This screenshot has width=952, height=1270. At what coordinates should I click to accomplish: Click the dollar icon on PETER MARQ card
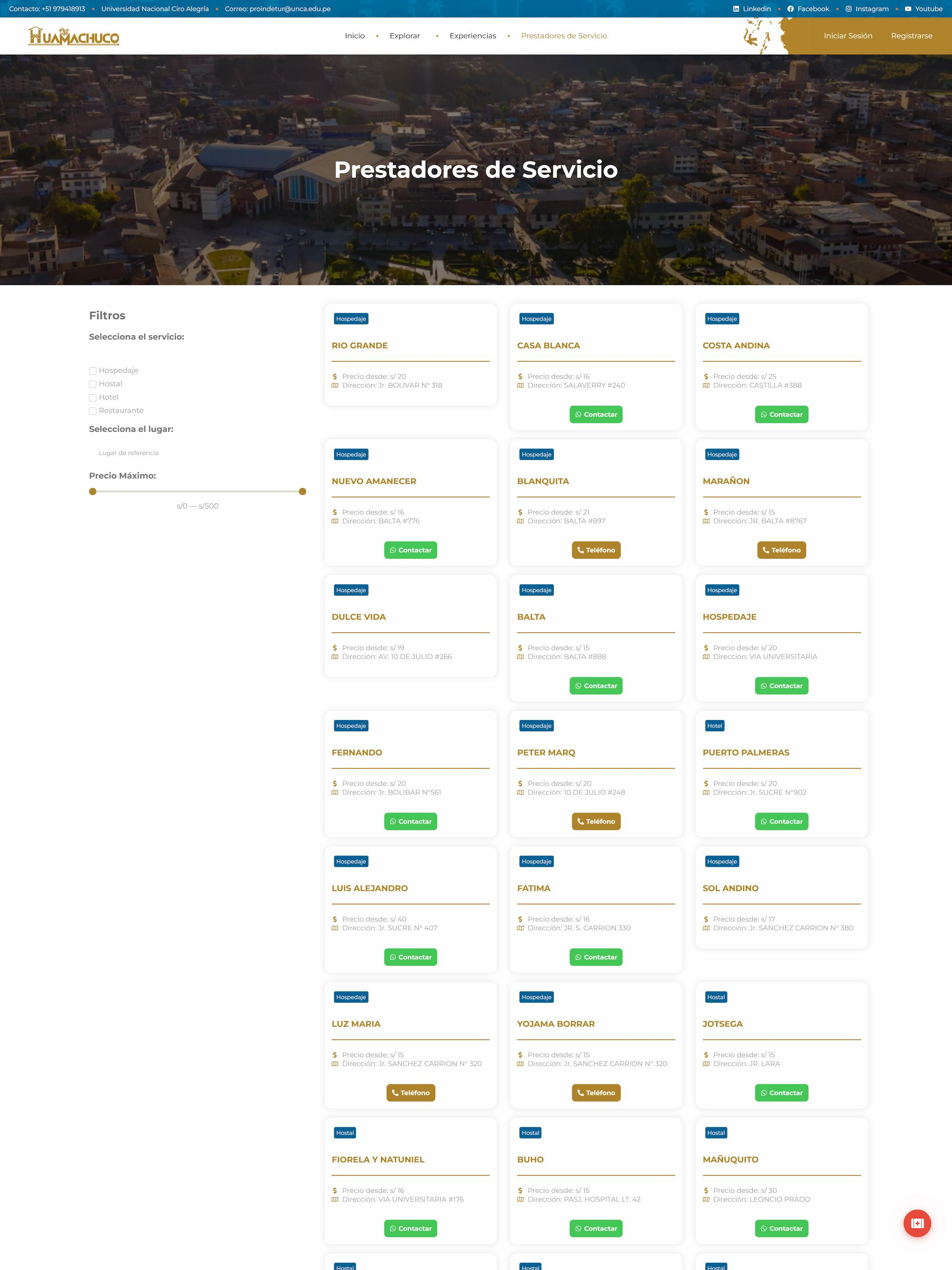point(520,784)
